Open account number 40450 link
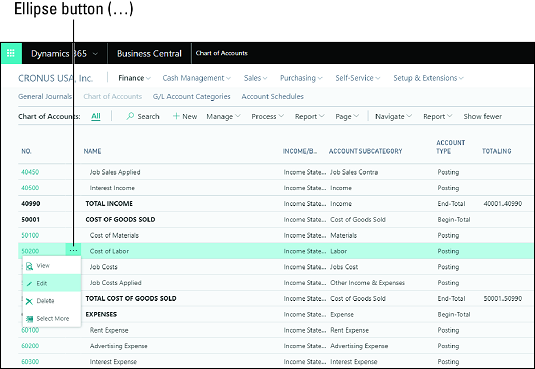 coord(30,172)
